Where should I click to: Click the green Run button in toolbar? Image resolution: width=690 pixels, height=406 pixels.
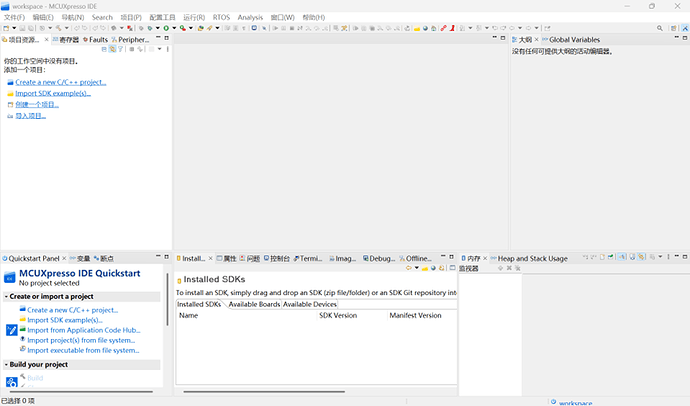[167, 28]
